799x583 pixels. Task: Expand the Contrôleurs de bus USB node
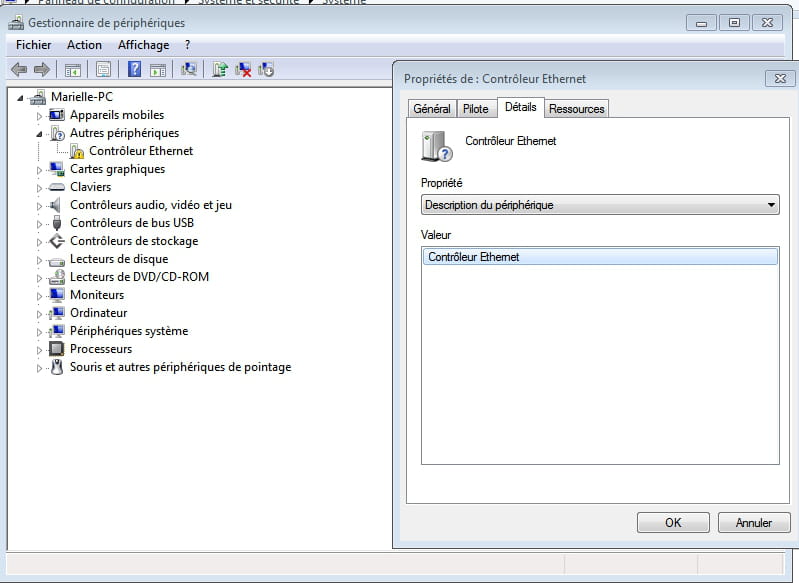click(x=40, y=224)
